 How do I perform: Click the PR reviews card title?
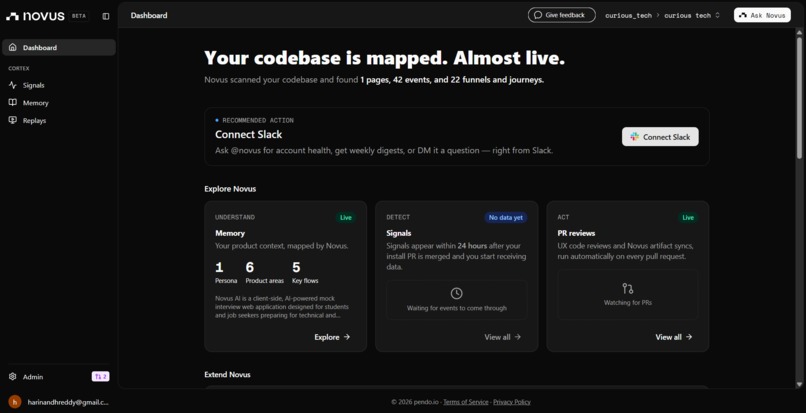(x=576, y=233)
